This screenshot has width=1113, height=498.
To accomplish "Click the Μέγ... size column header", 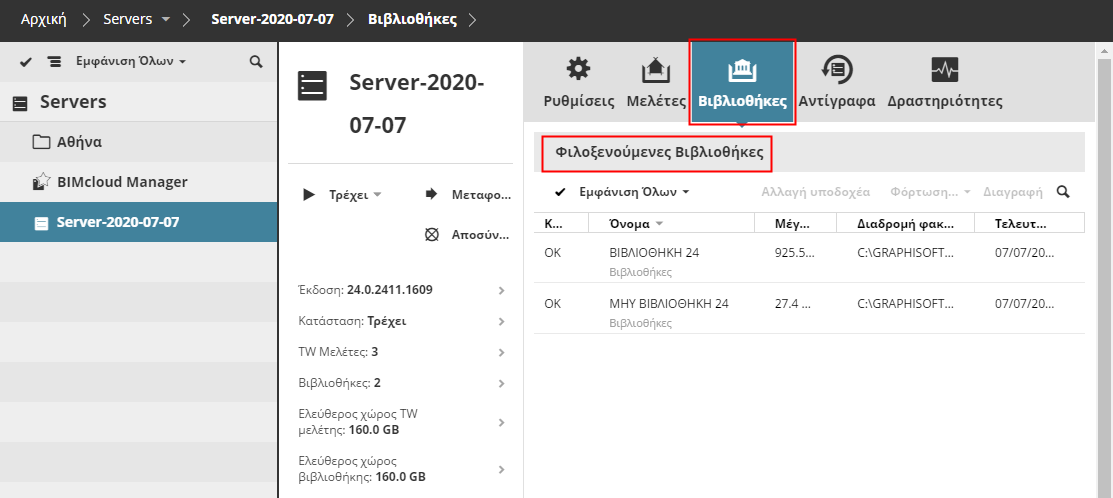I will (x=796, y=223).
